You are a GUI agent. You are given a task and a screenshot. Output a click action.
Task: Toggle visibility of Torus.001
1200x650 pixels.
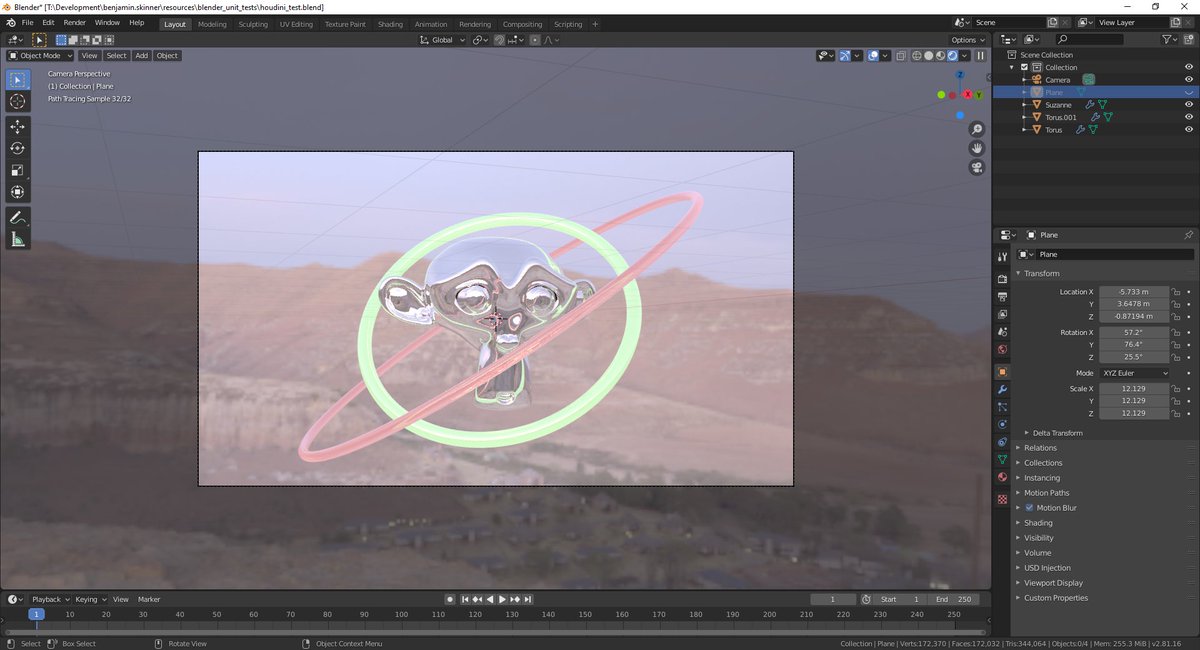(1189, 117)
